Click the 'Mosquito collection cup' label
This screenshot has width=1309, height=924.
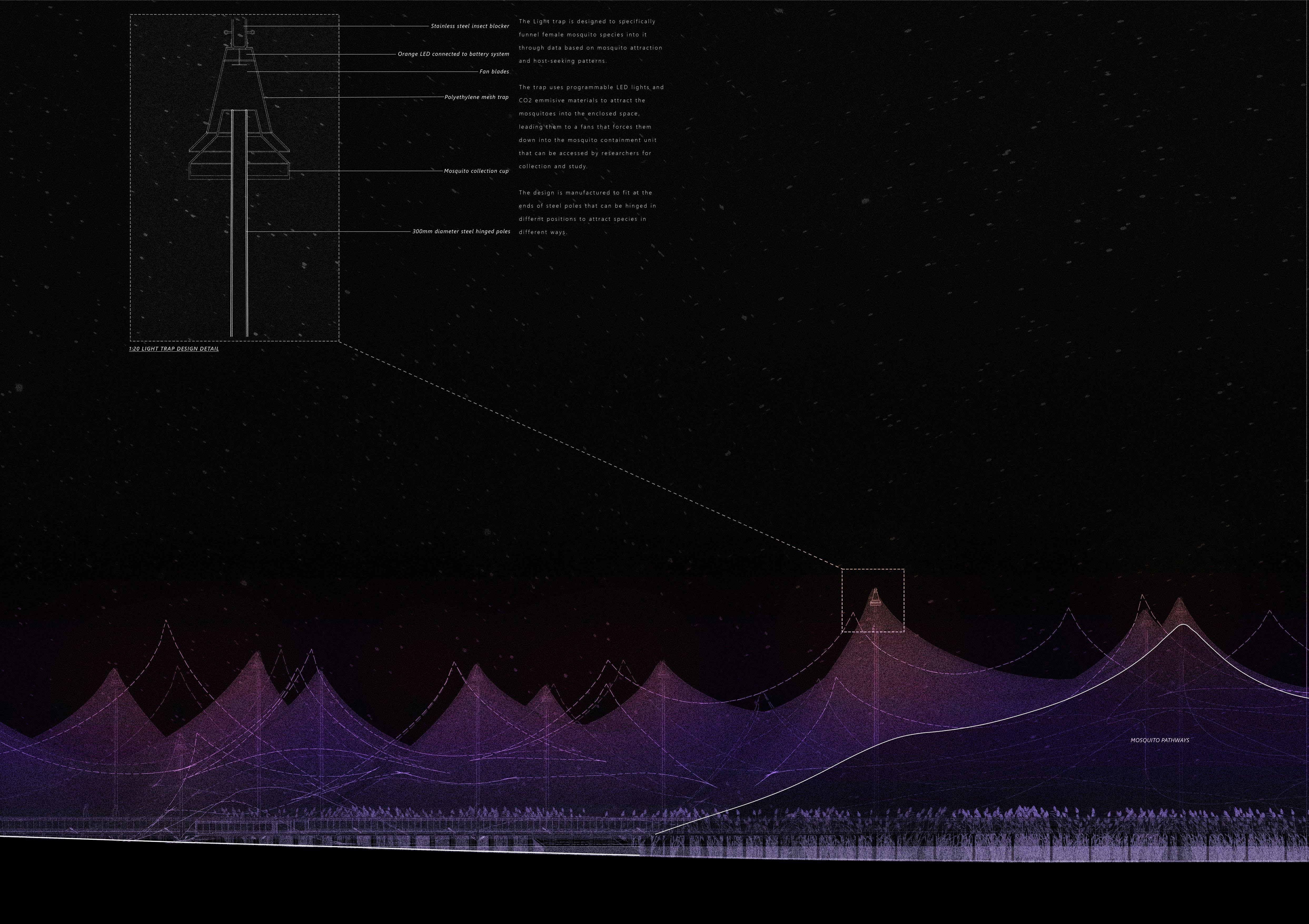[476, 171]
